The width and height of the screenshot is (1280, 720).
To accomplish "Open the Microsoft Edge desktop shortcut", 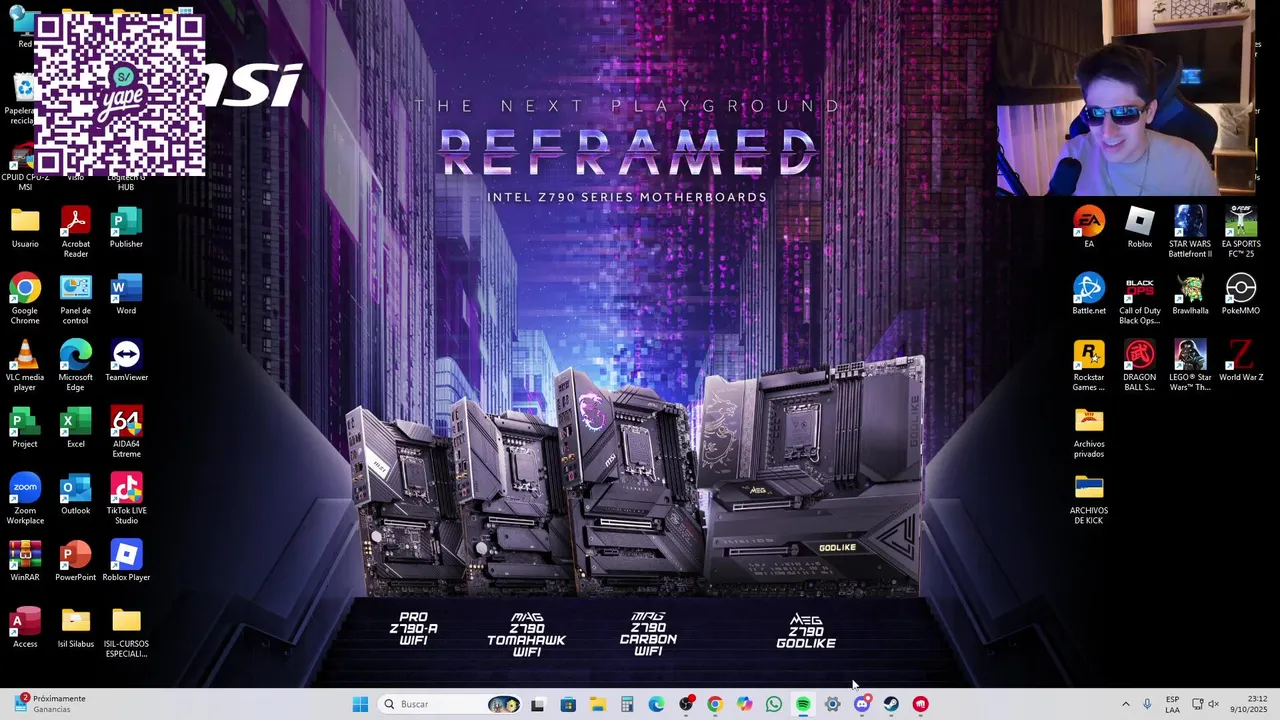I will click(x=76, y=366).
